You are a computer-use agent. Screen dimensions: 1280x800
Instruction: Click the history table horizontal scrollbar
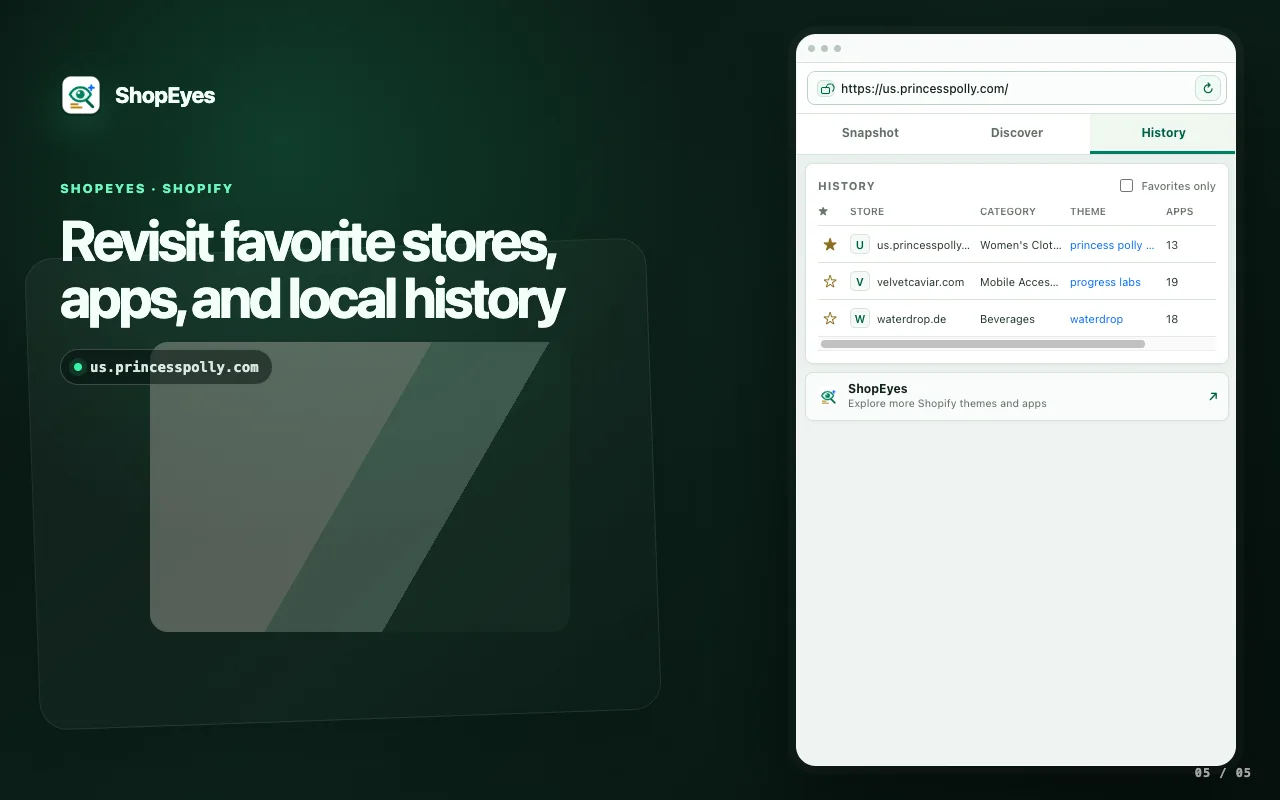(982, 344)
